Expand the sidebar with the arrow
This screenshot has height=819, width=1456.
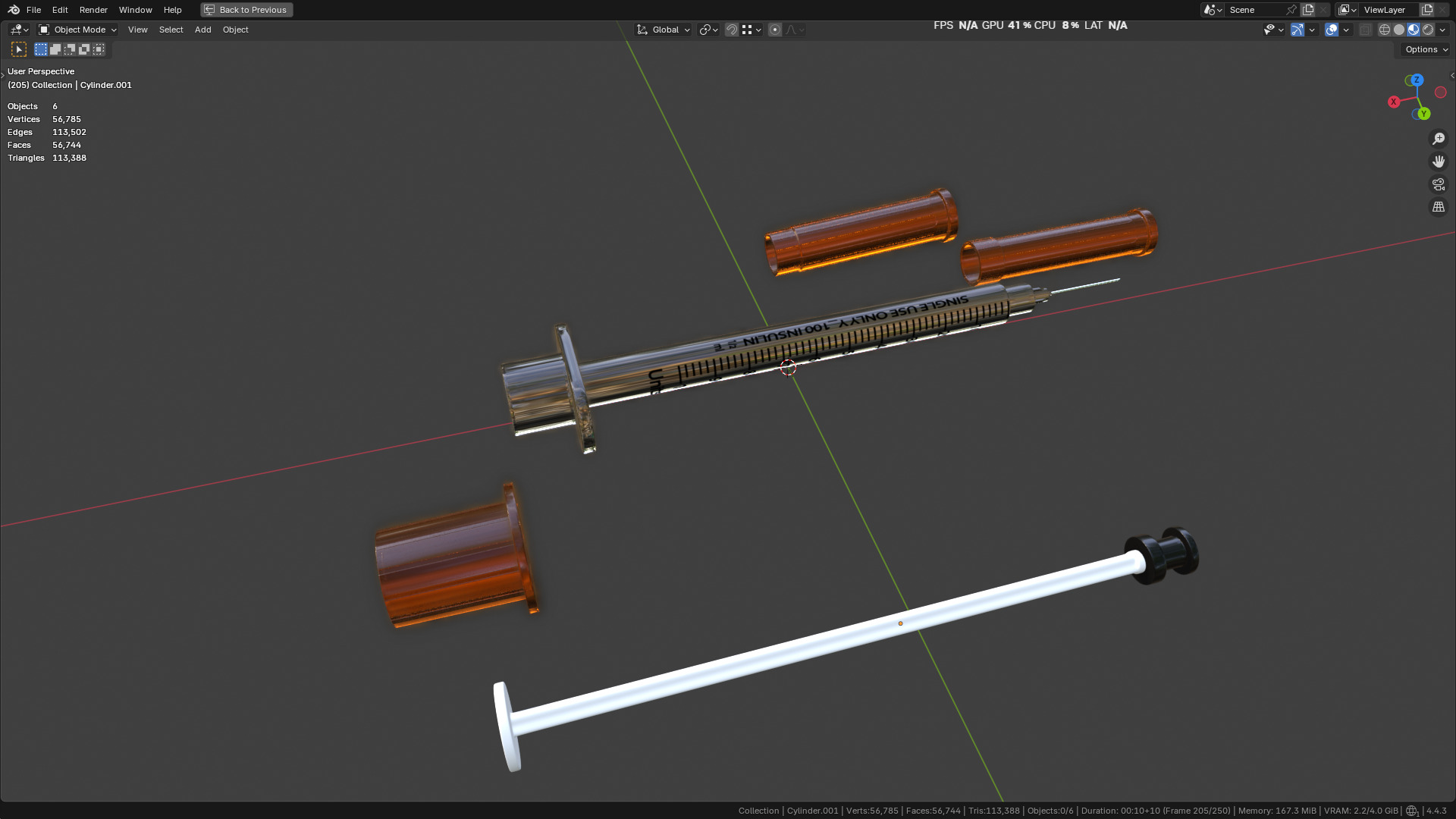click(1452, 75)
